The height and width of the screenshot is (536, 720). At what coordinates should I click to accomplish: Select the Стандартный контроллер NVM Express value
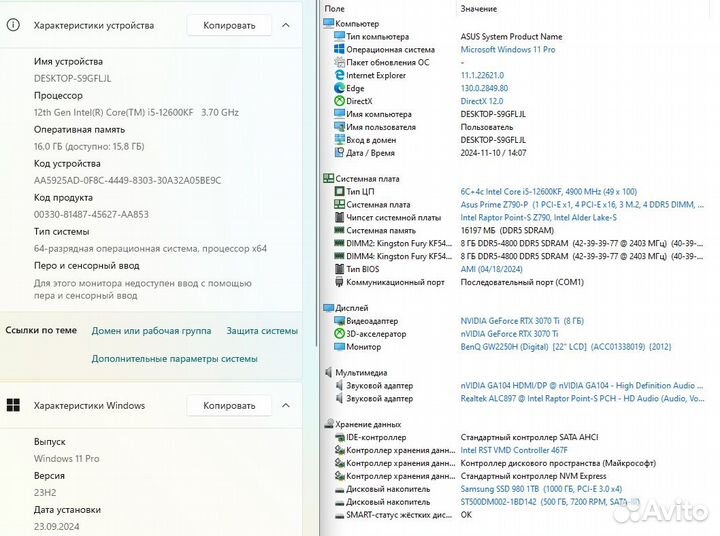(533, 476)
